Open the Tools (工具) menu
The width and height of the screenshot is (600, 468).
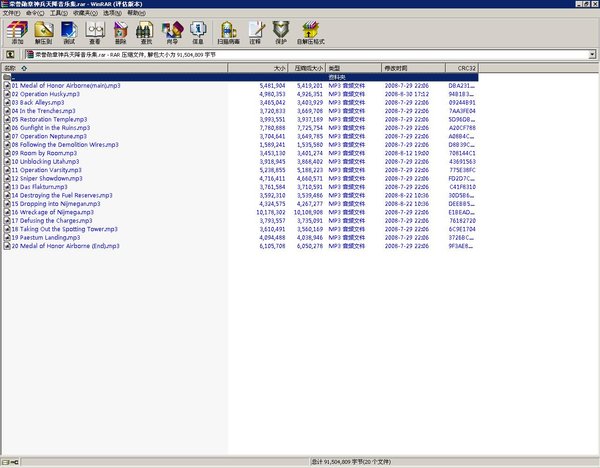(59, 13)
